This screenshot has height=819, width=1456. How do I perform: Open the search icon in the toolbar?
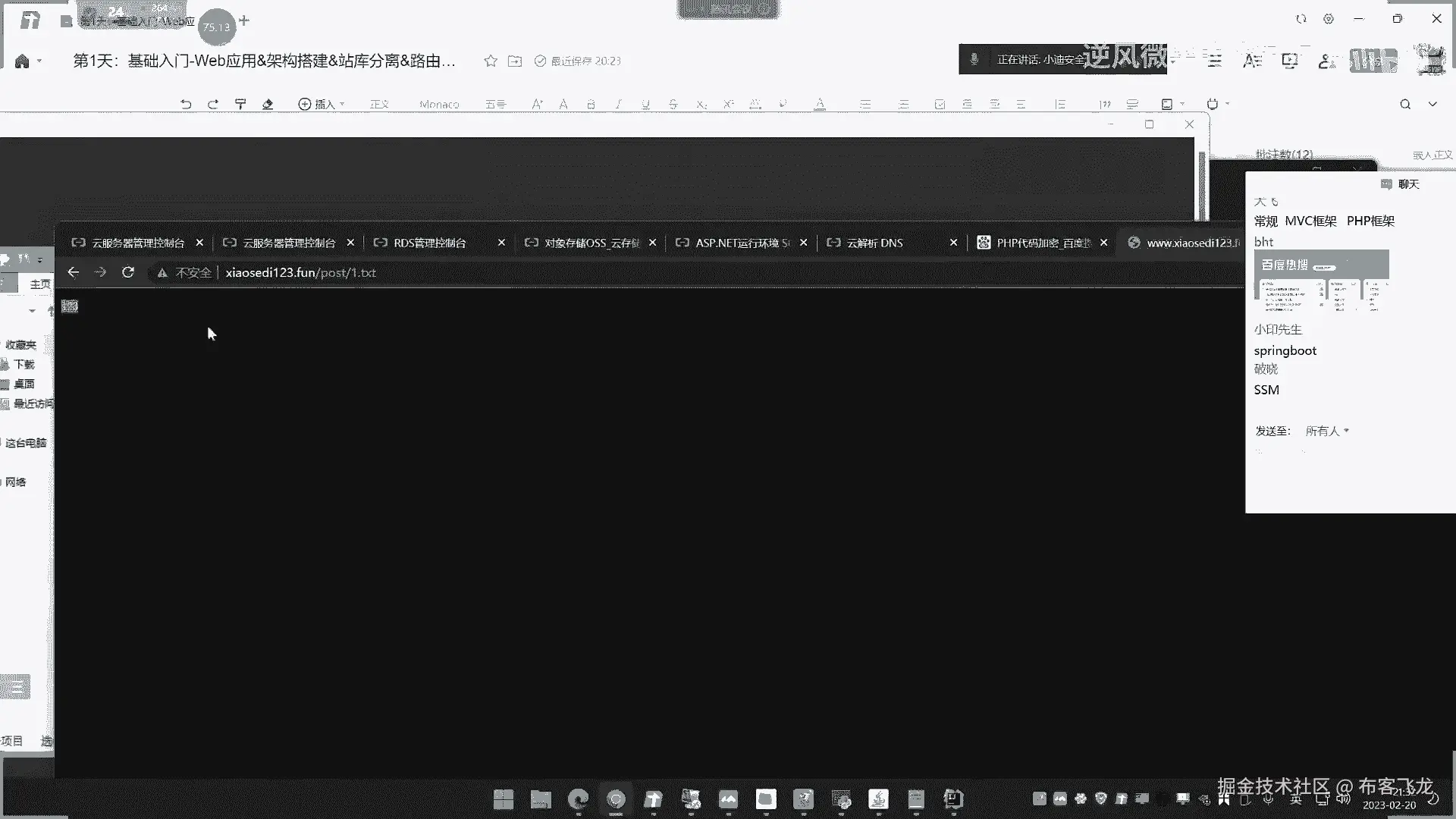click(x=1405, y=104)
